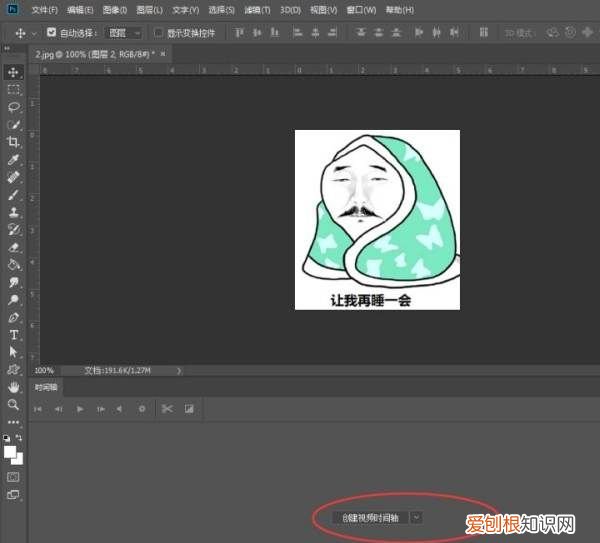This screenshot has width=600, height=543.
Task: Toggle timeline audio mute speaker
Action: (x=119, y=409)
